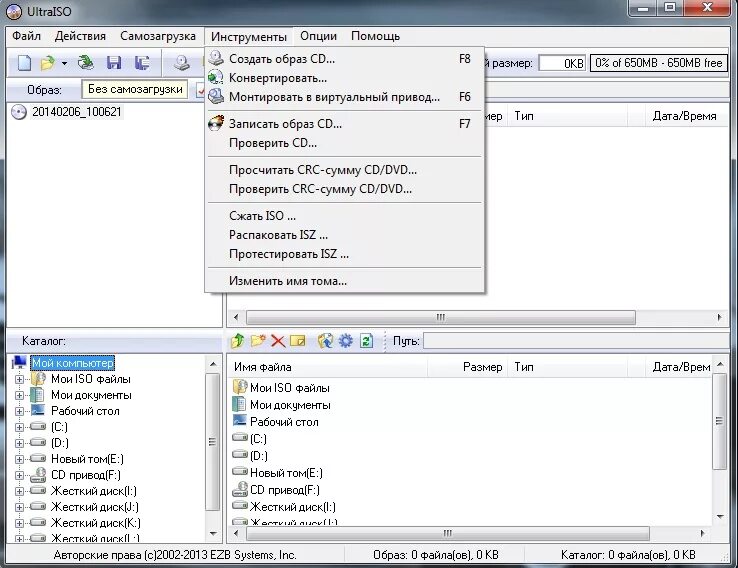Image resolution: width=738 pixels, height=568 pixels.
Task: Click Новый том(E:) icon in file list
Action: (x=240, y=472)
